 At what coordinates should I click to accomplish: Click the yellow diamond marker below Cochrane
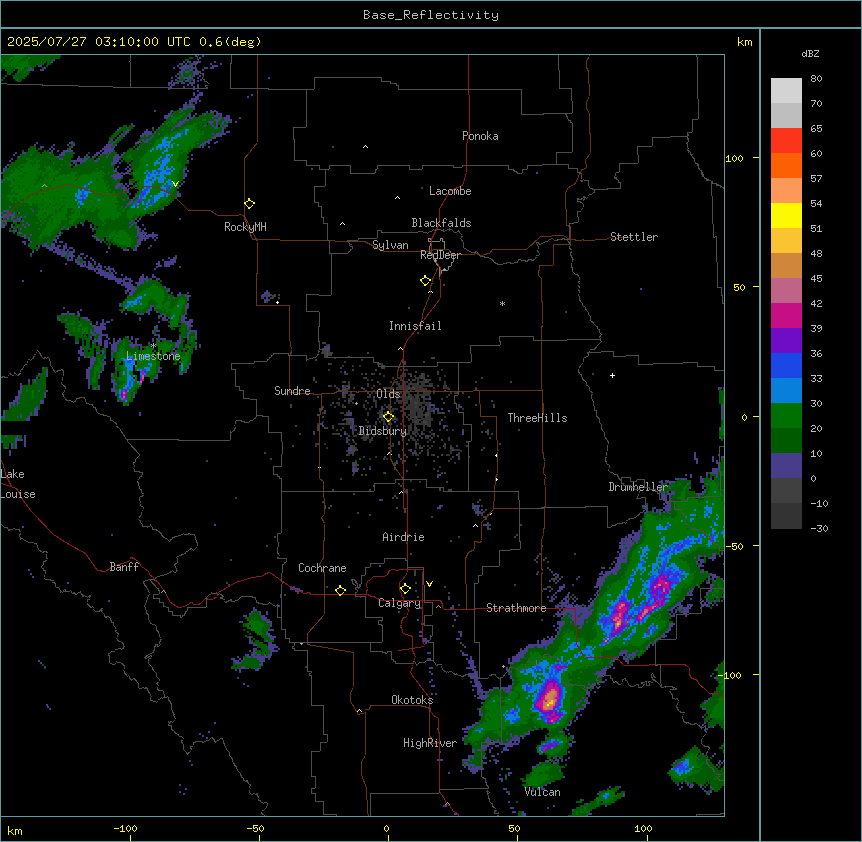[x=340, y=590]
